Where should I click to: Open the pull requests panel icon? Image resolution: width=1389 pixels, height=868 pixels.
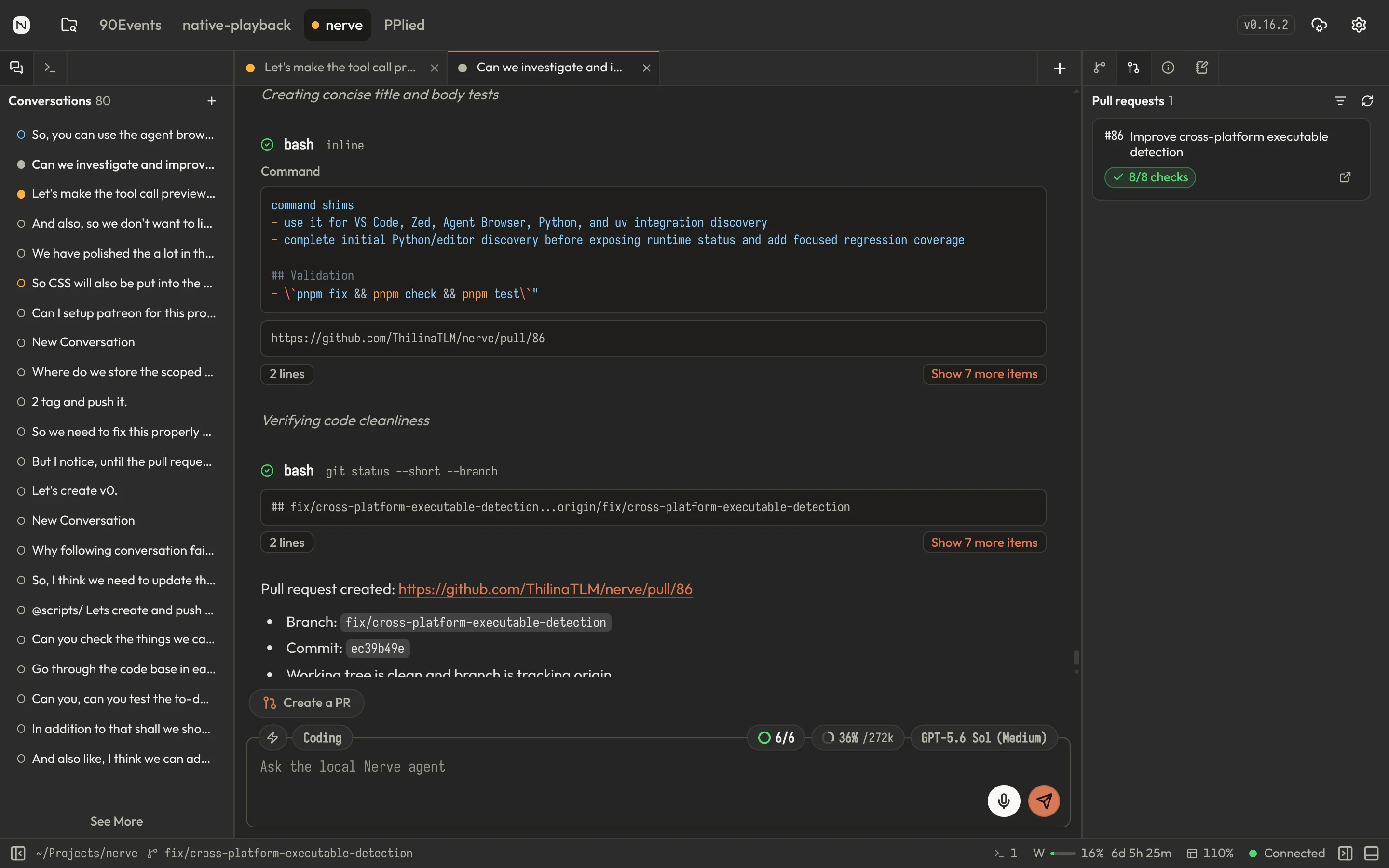1133,68
